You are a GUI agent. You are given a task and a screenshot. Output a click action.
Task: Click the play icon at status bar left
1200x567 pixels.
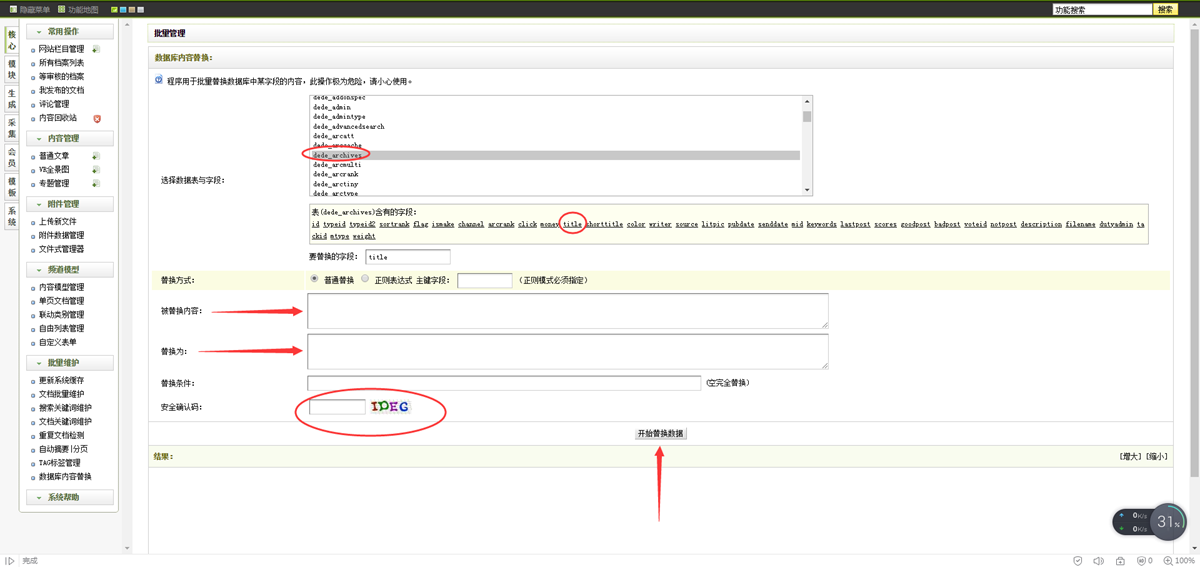(x=10, y=561)
